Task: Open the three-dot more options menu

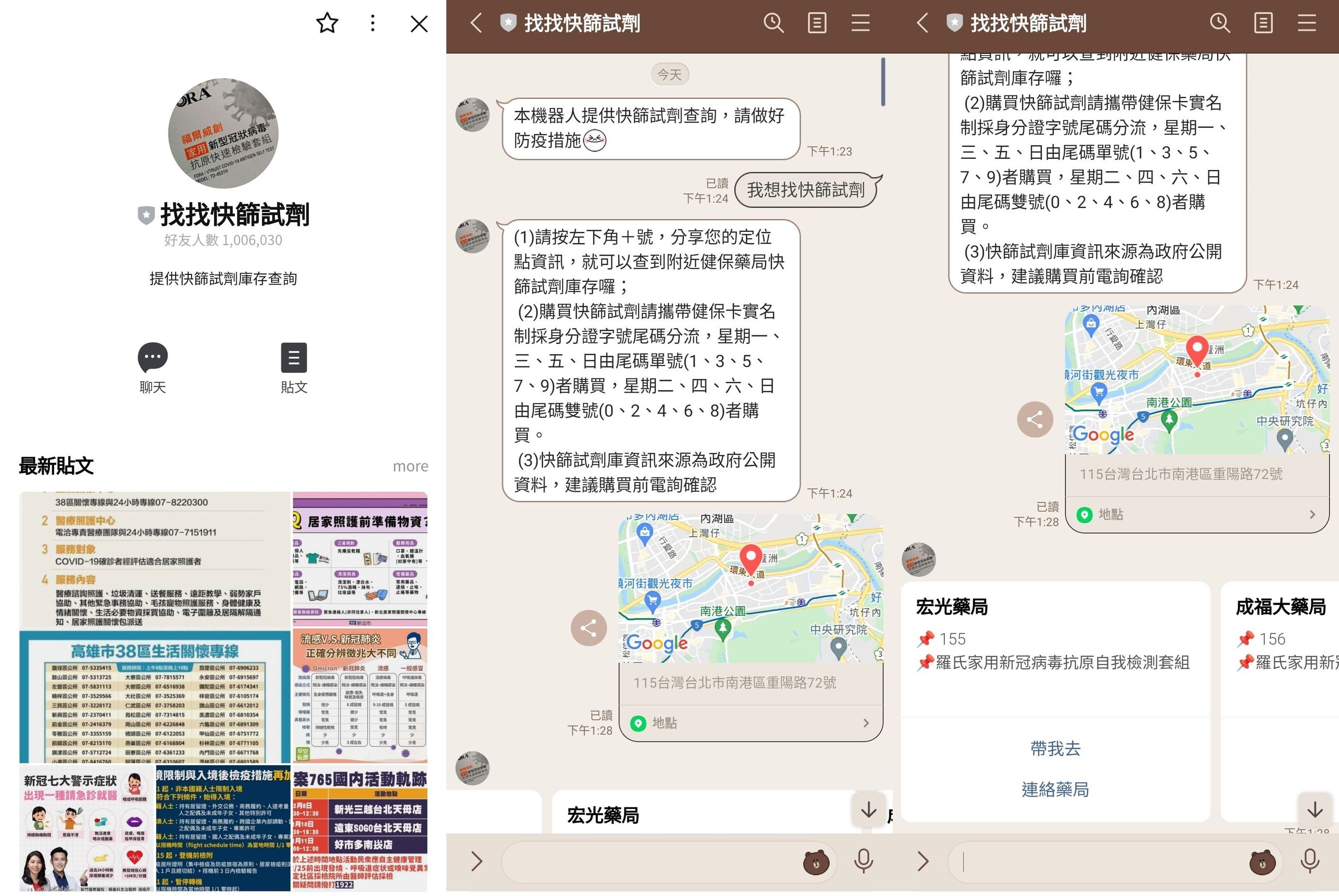Action: 373,23
